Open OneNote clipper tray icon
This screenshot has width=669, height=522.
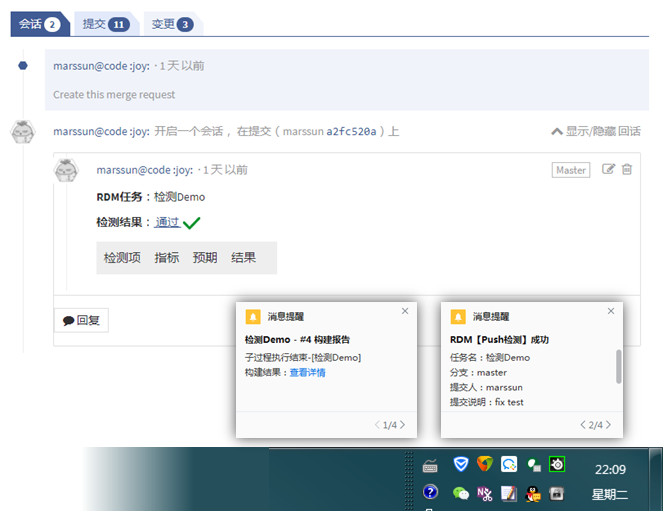tap(485, 494)
